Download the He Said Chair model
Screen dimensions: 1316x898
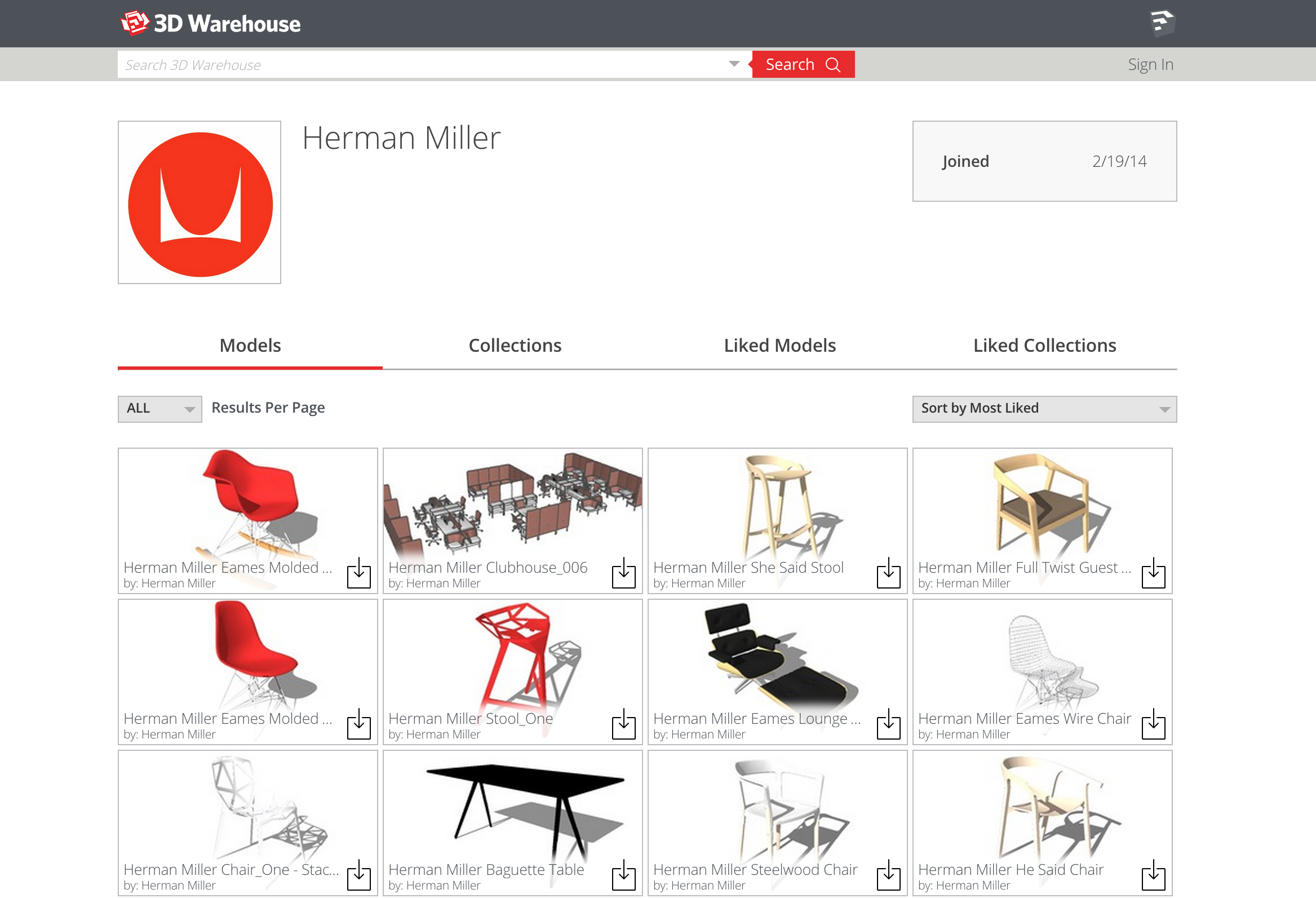coord(1153,876)
